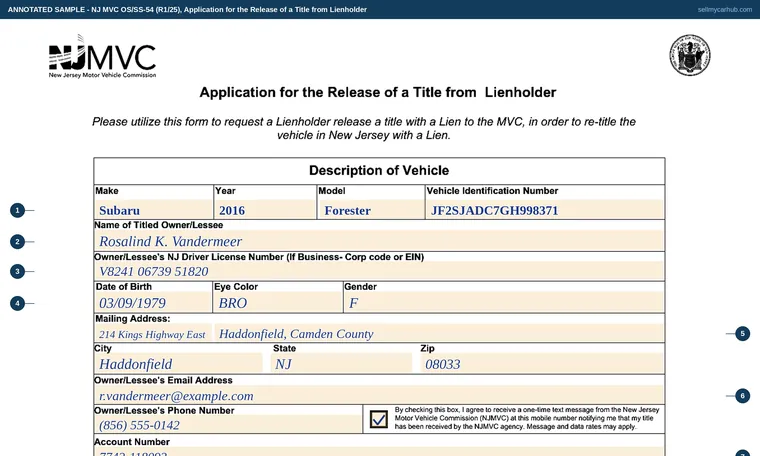Click the phone number field (856) 555-0142
The image size is (760, 456).
point(228,425)
